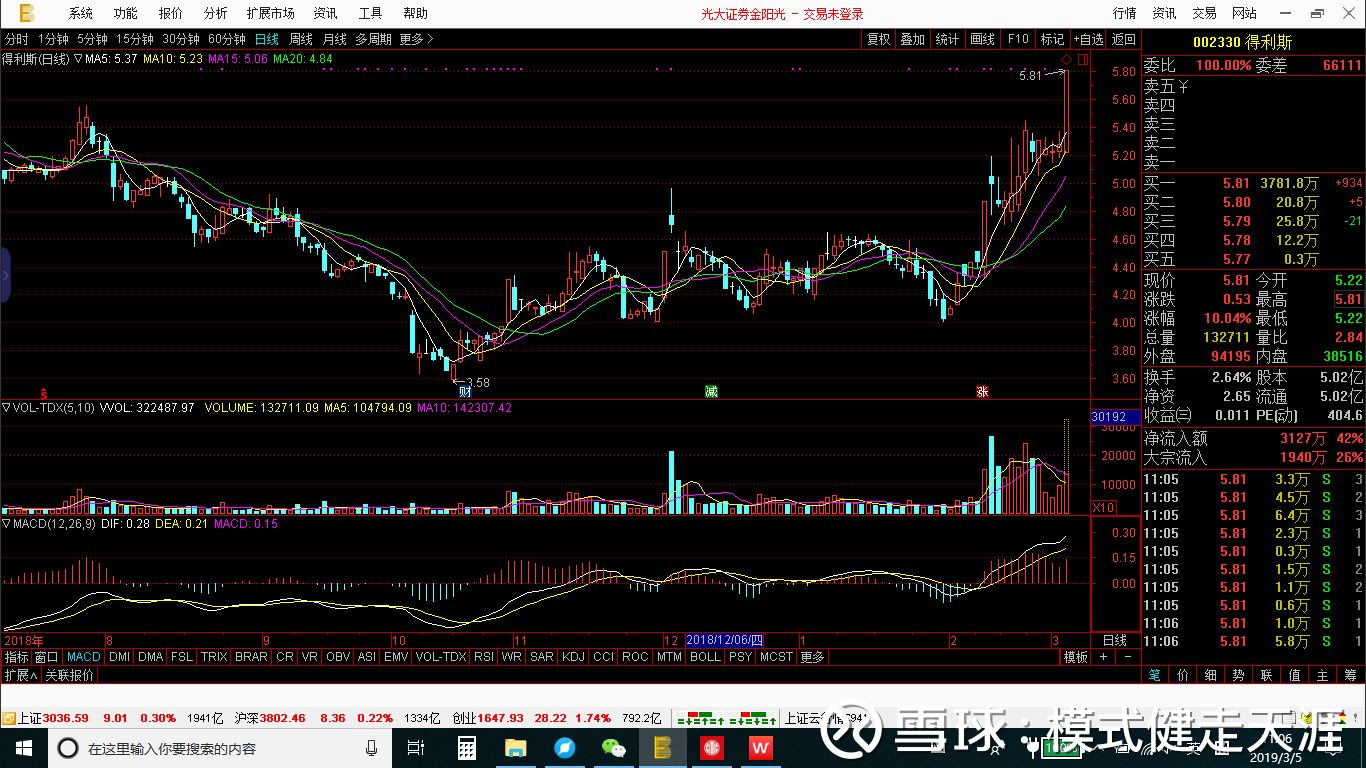Click +自选 to add to watchlist
The height and width of the screenshot is (768, 1366).
click(x=1088, y=39)
